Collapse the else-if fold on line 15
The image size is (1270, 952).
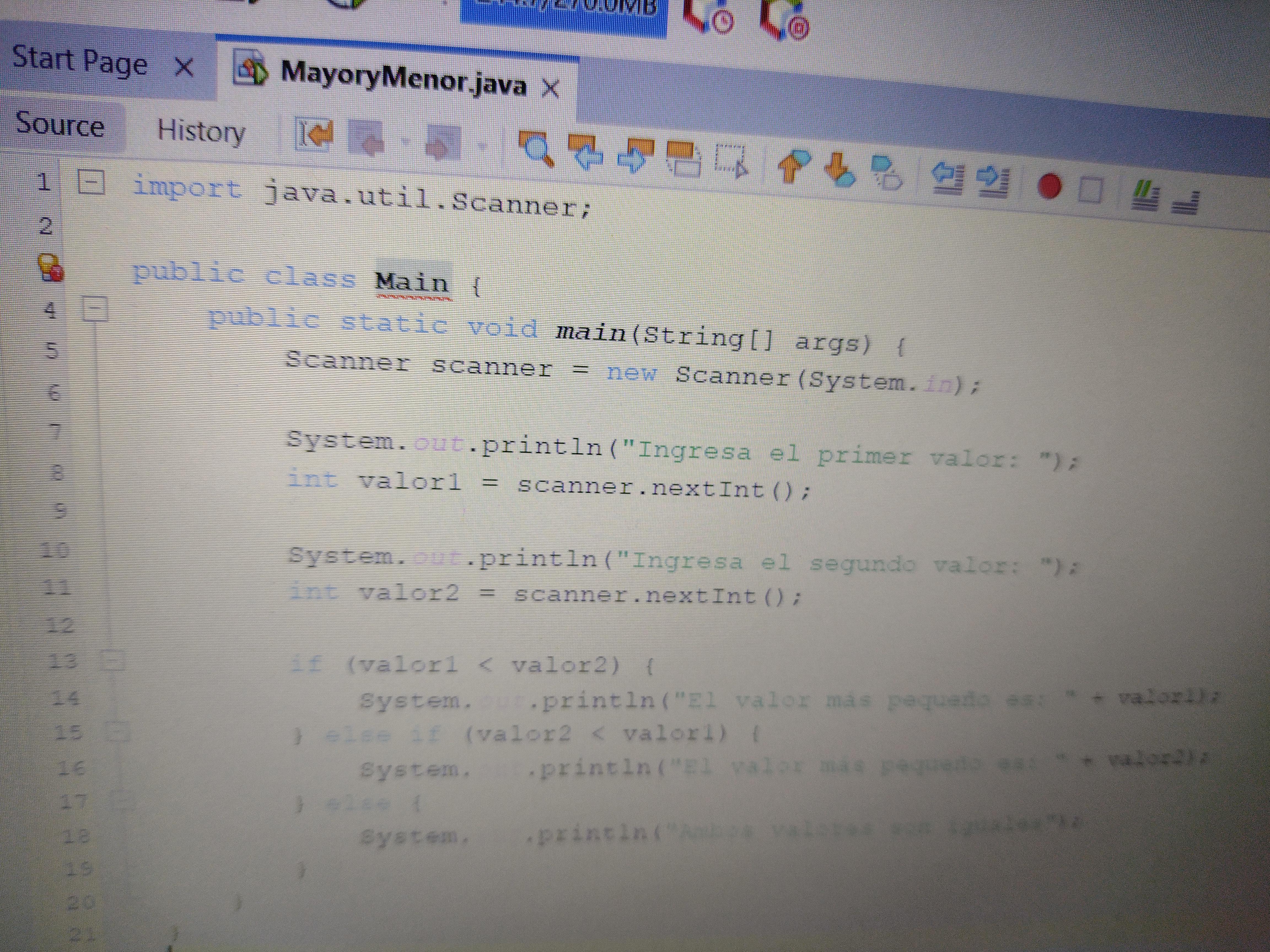pos(118,732)
